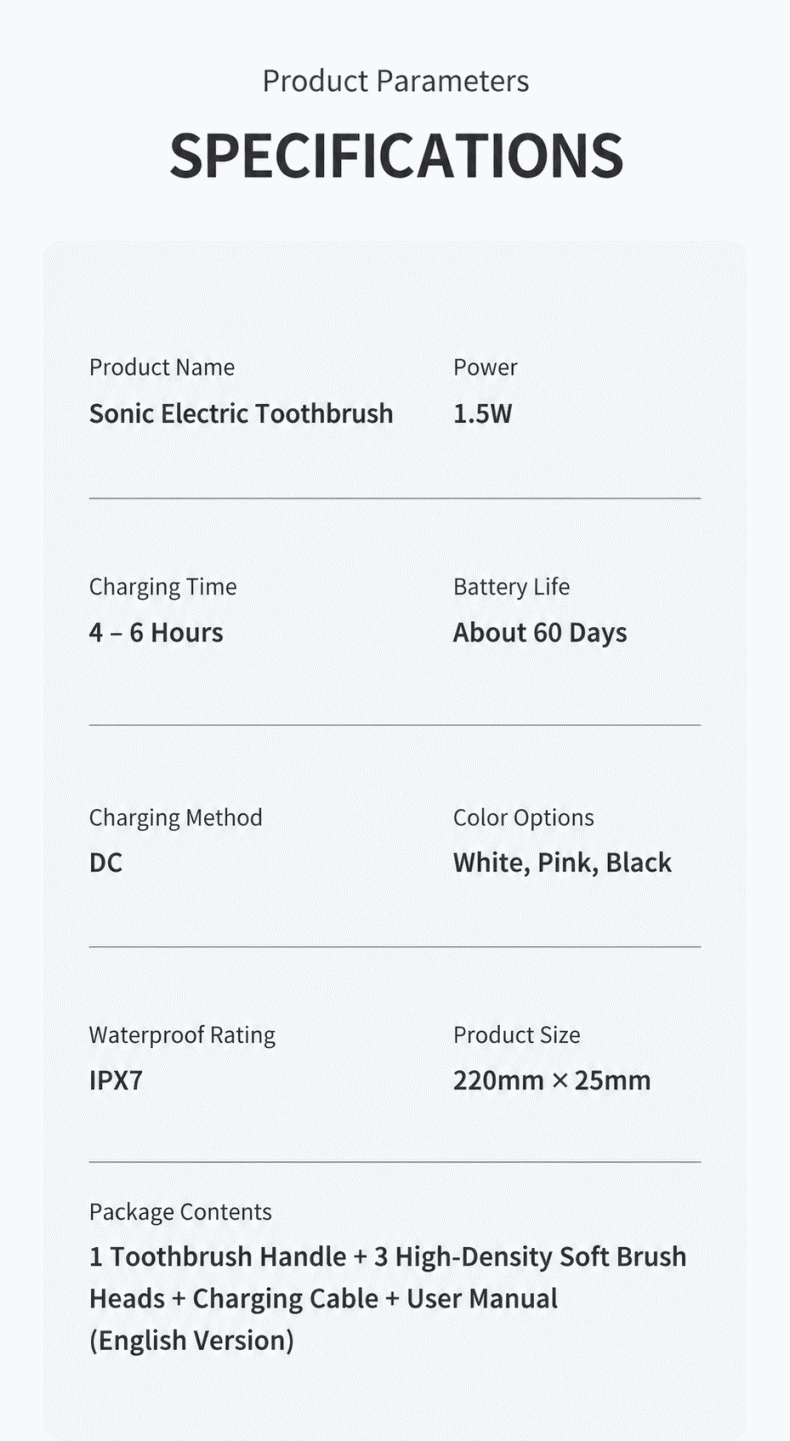Click the Toothbrush Handle package description
790x1441 pixels.
(x=388, y=1298)
